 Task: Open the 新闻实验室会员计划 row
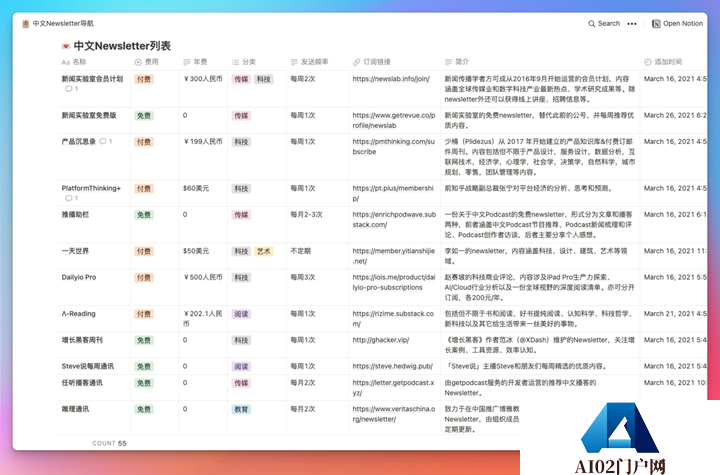click(92, 79)
